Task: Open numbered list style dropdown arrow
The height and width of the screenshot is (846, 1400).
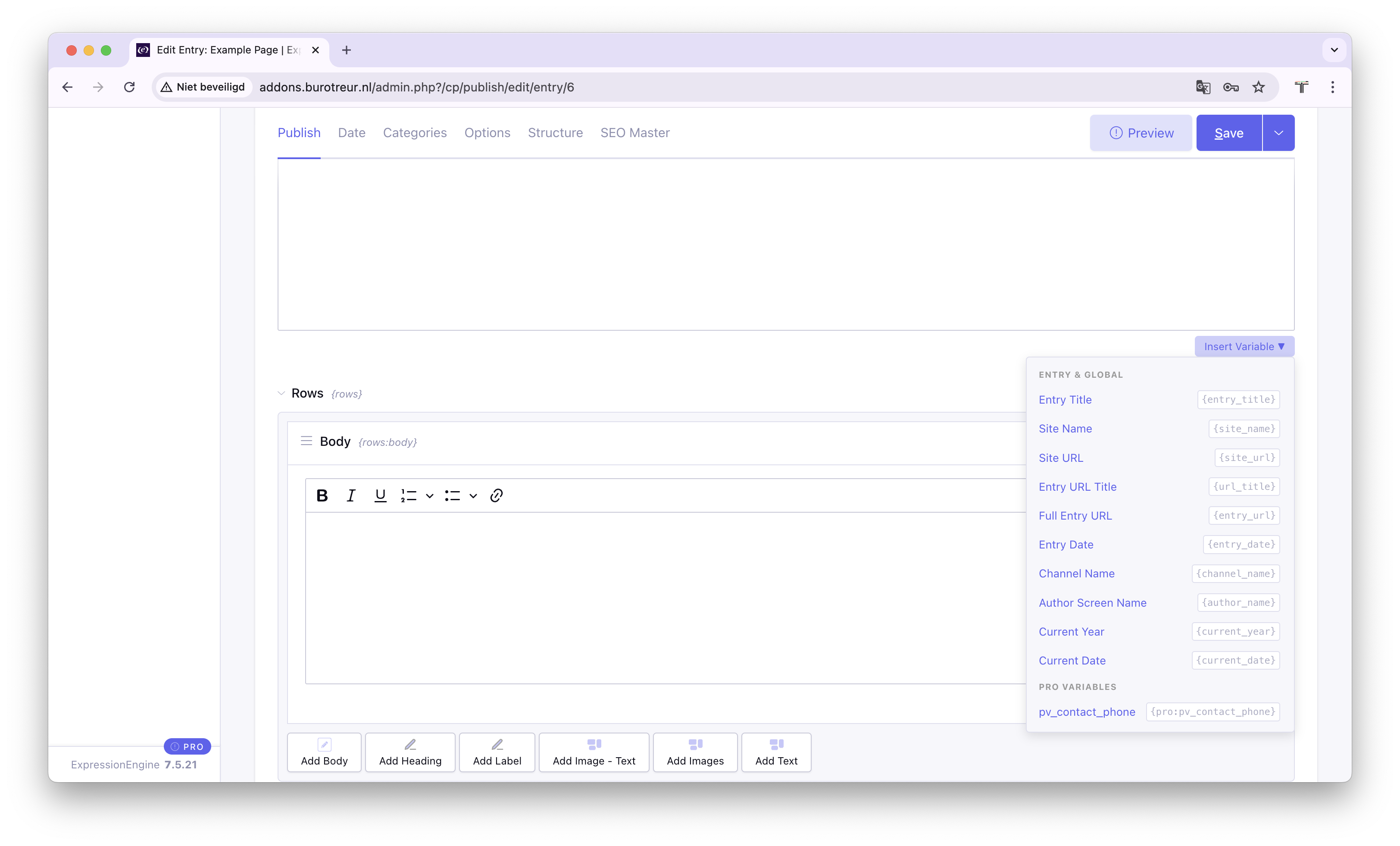Action: [x=430, y=496]
